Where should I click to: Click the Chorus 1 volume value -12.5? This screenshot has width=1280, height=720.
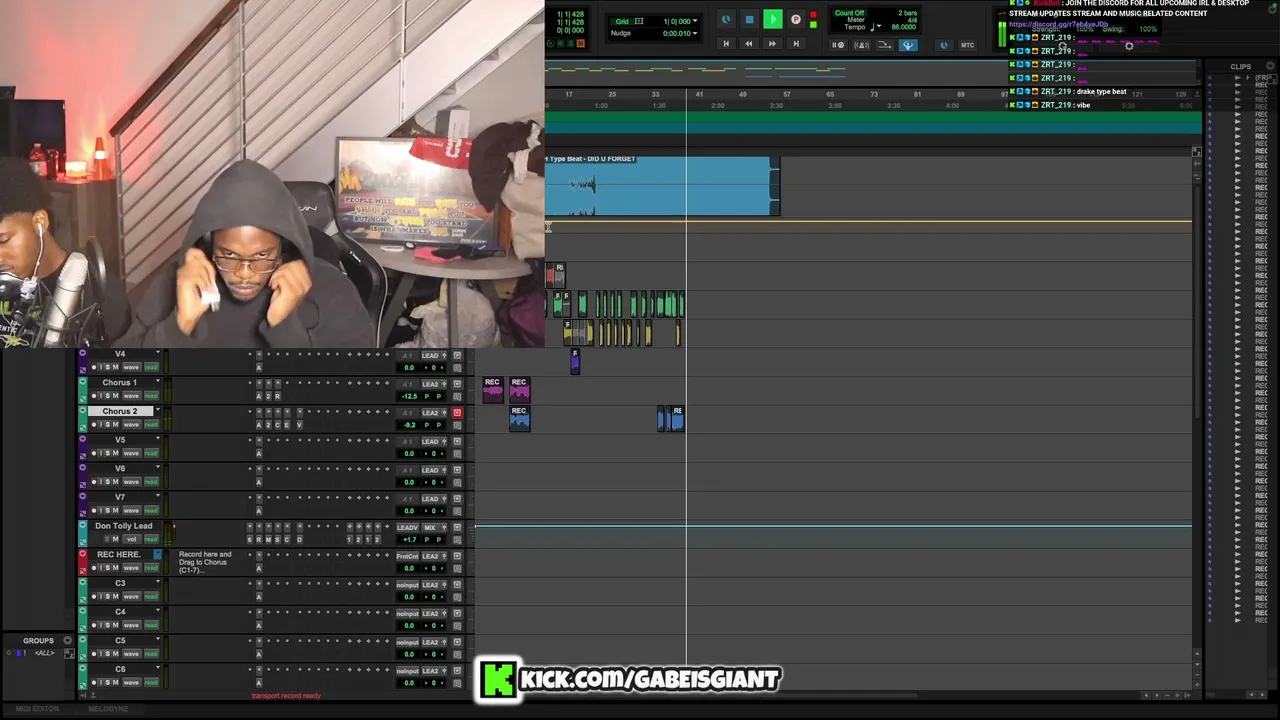409,396
